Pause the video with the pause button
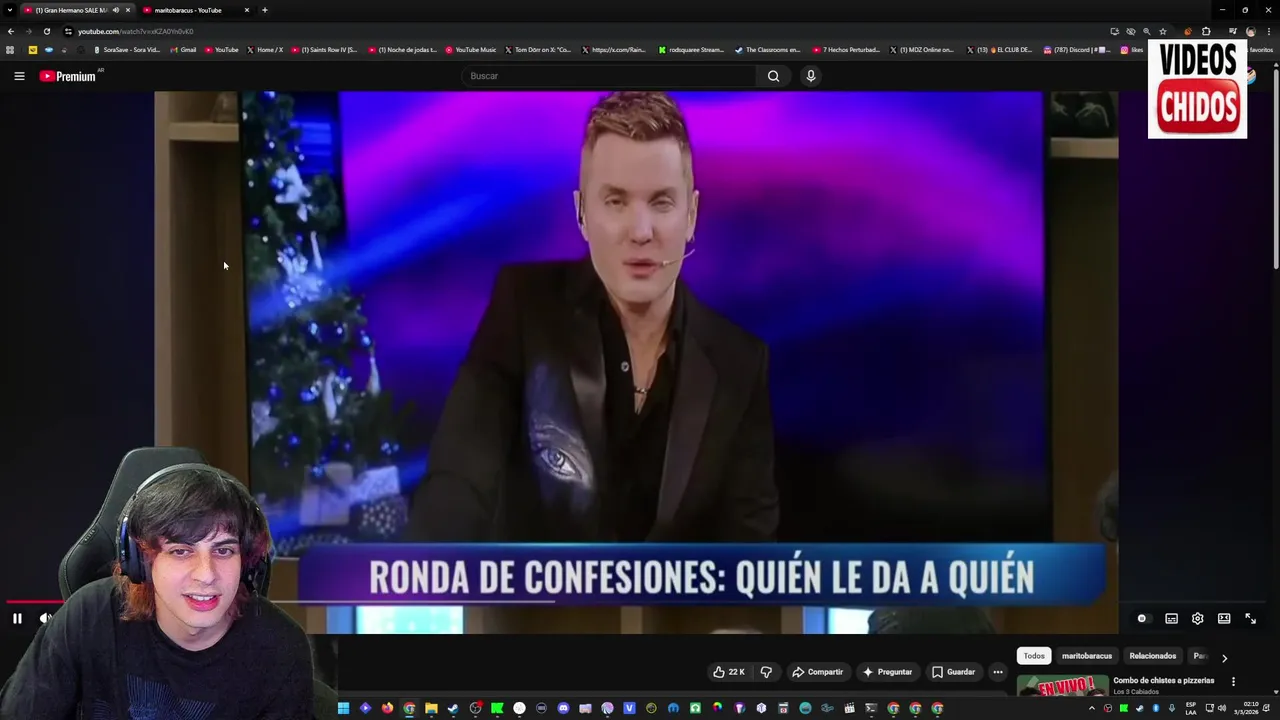The image size is (1280, 720). tap(17, 619)
